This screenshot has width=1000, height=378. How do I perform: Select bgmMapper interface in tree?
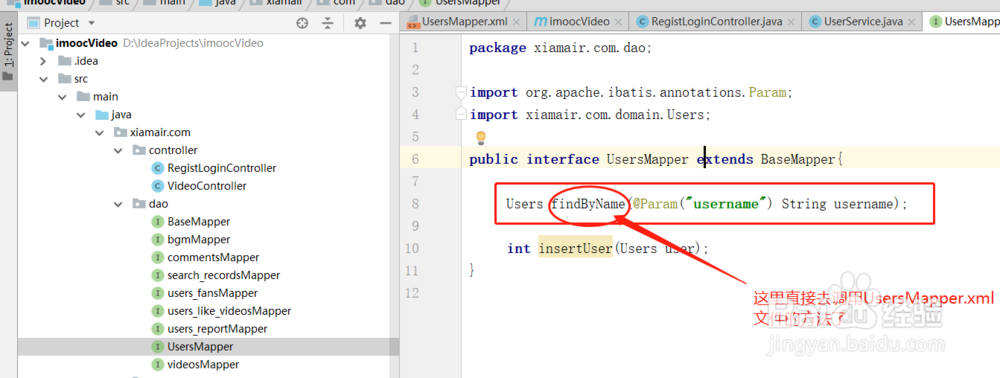[x=191, y=240]
